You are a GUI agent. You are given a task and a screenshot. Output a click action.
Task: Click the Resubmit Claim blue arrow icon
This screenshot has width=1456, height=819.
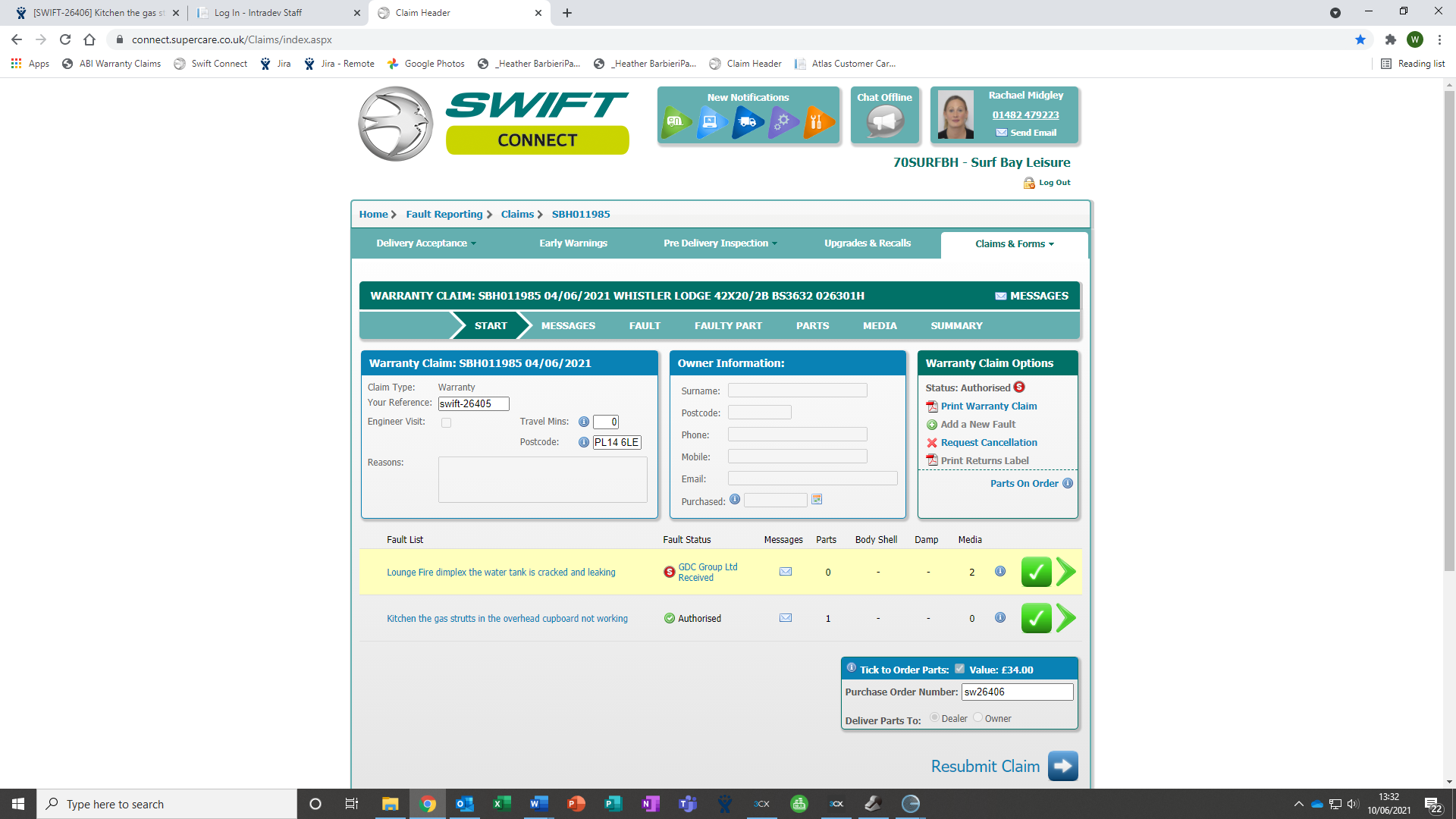click(1062, 766)
